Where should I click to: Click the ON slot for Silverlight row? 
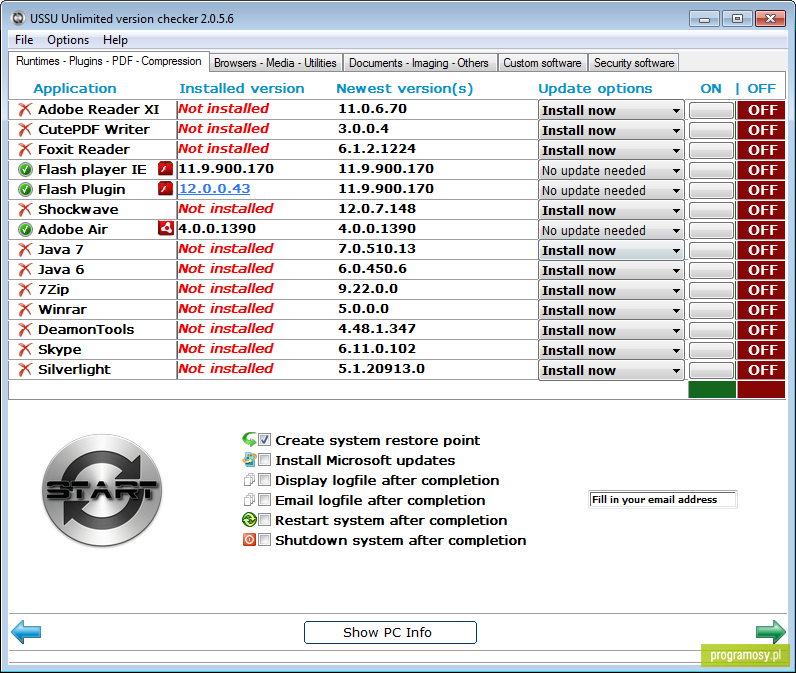click(x=711, y=370)
